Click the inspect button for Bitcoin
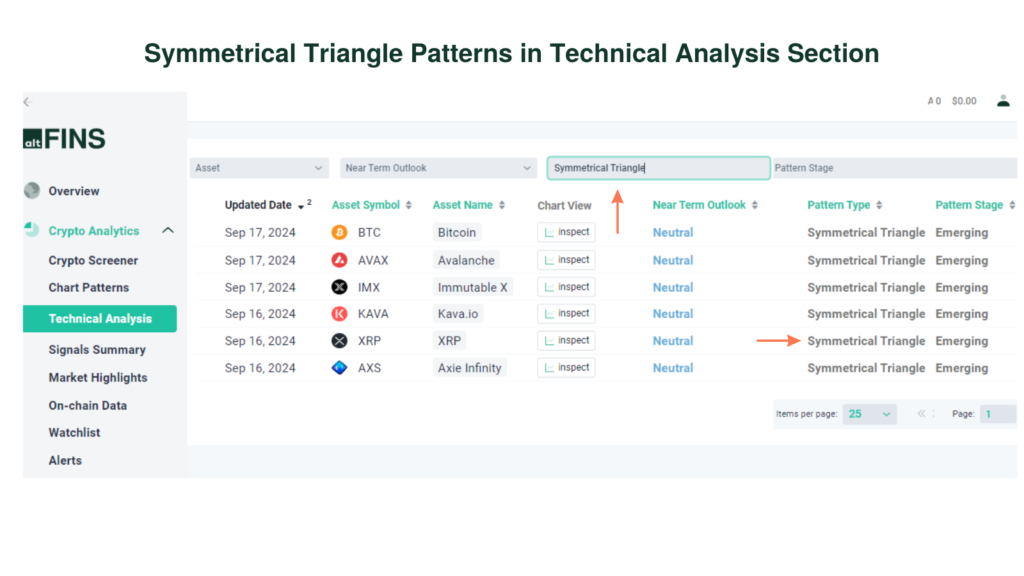This screenshot has height=576, width=1024. tap(565, 232)
